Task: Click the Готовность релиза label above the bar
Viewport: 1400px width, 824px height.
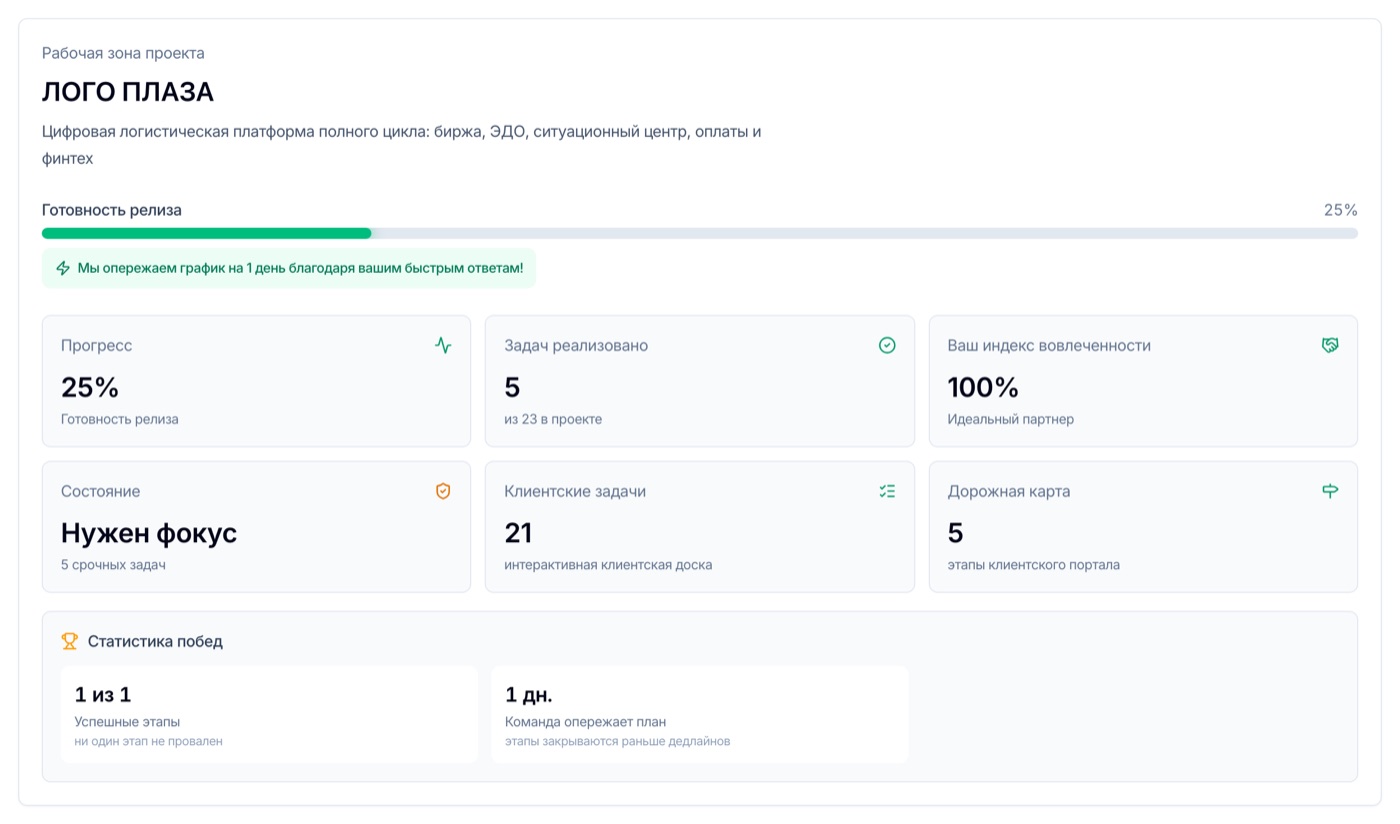Action: pyautogui.click(x=112, y=210)
